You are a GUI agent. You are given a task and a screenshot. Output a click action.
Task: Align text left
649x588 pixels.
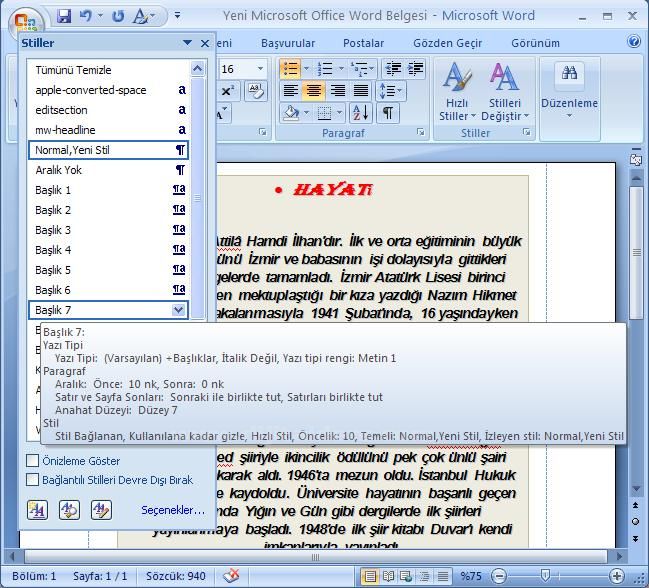coord(291,90)
